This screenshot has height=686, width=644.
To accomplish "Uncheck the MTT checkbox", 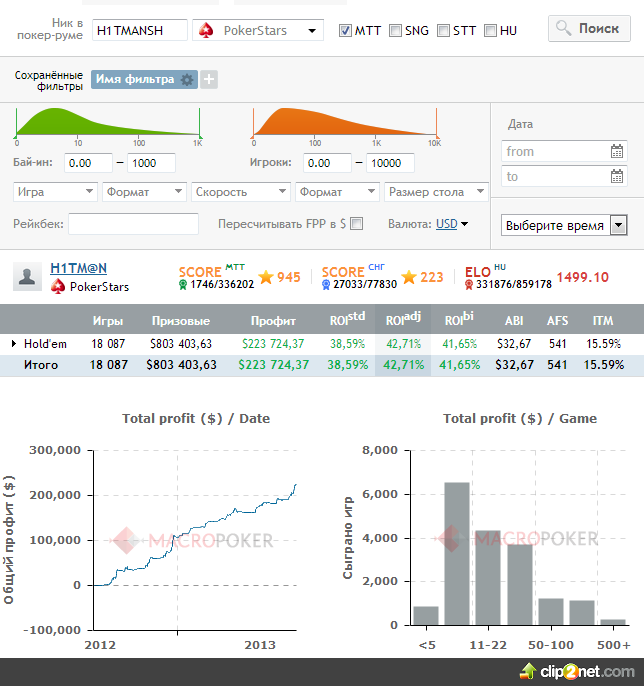I will click(345, 31).
